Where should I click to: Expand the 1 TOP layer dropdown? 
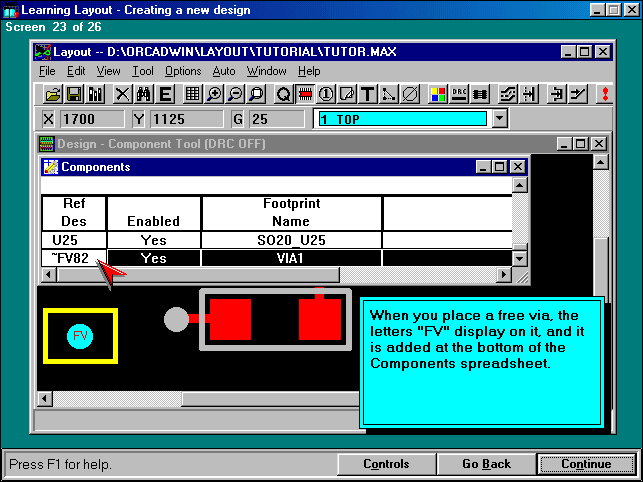click(500, 119)
